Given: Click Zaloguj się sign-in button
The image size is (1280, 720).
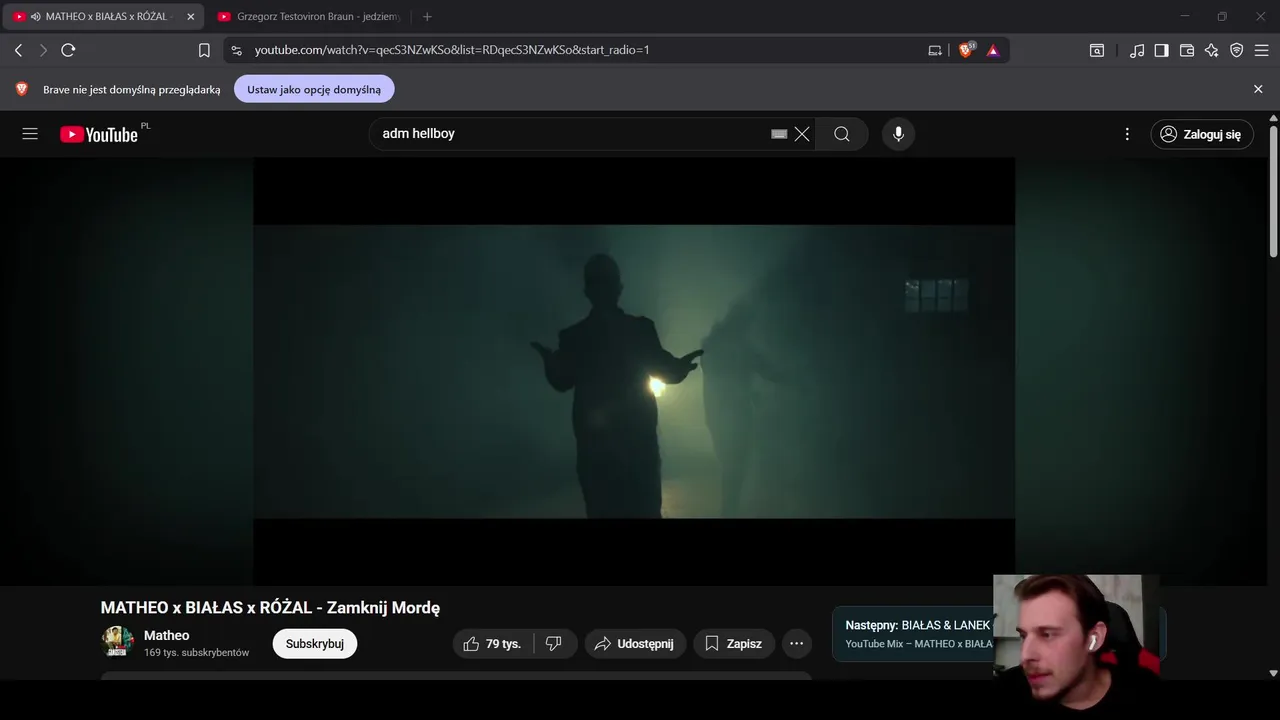Looking at the screenshot, I should (x=1201, y=134).
